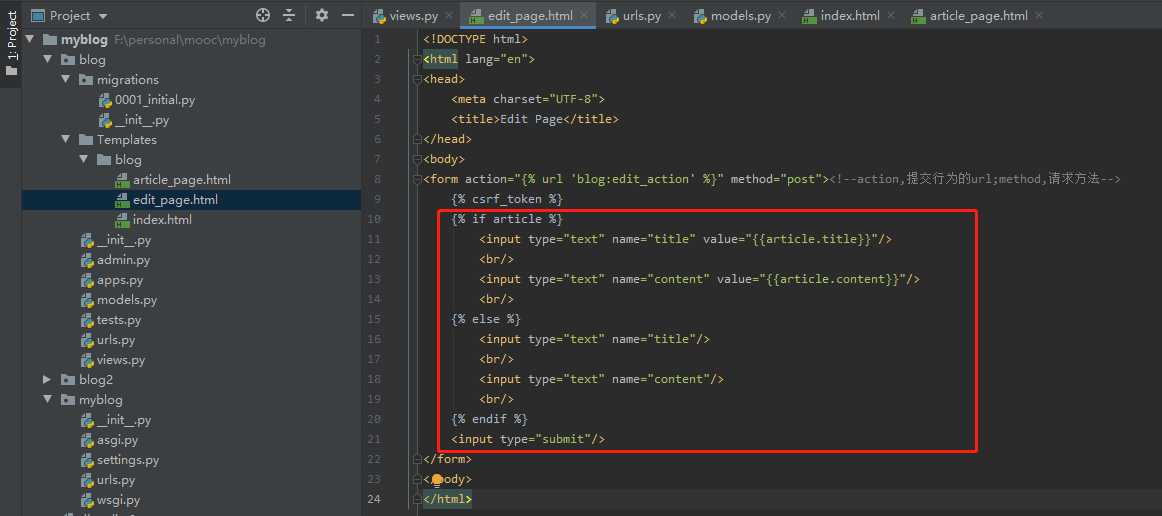Click the yellow intention lightbulb icon
This screenshot has width=1162, height=516.
point(437,480)
